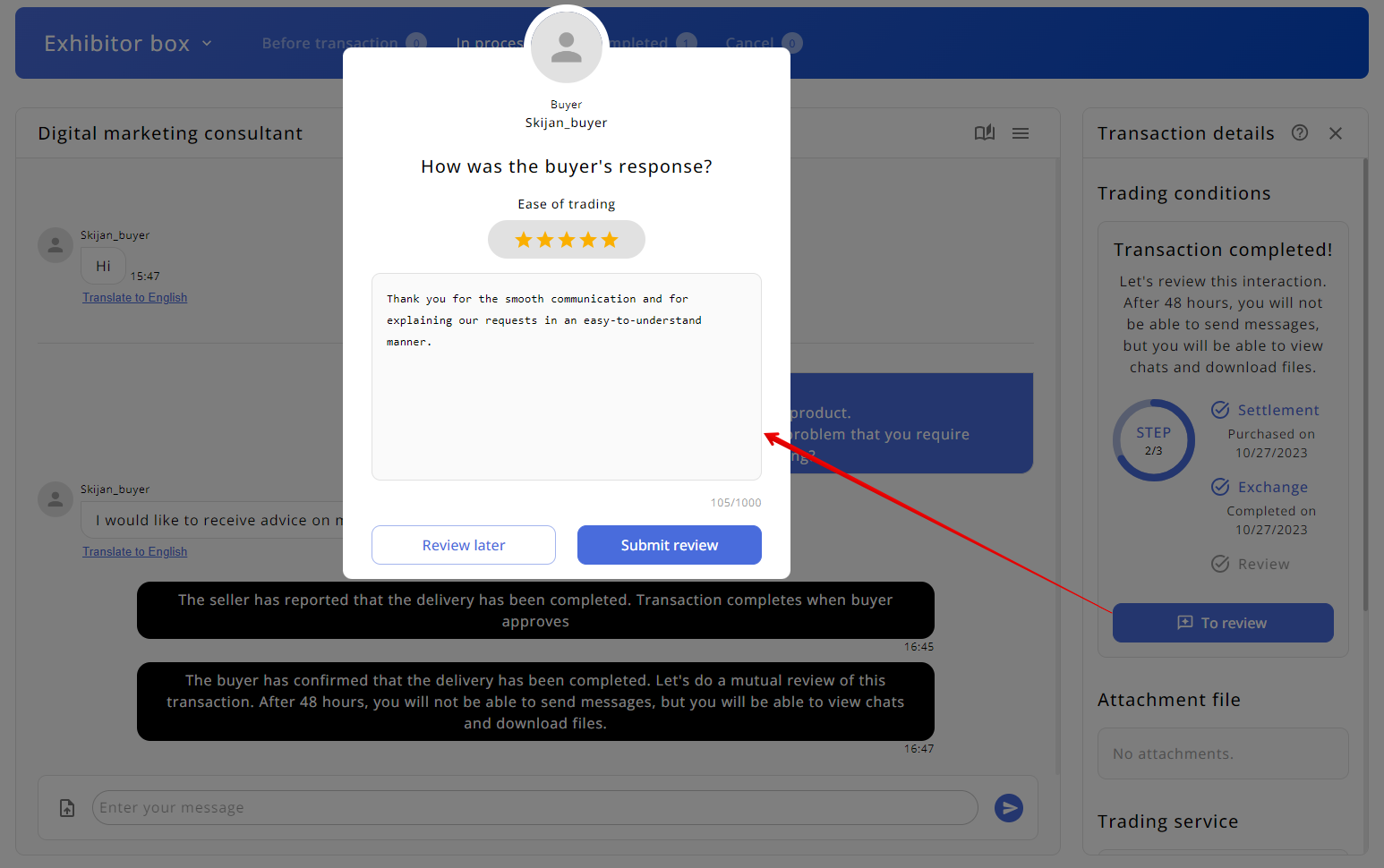Click the Review step check icon
The height and width of the screenshot is (868, 1384).
1220,564
